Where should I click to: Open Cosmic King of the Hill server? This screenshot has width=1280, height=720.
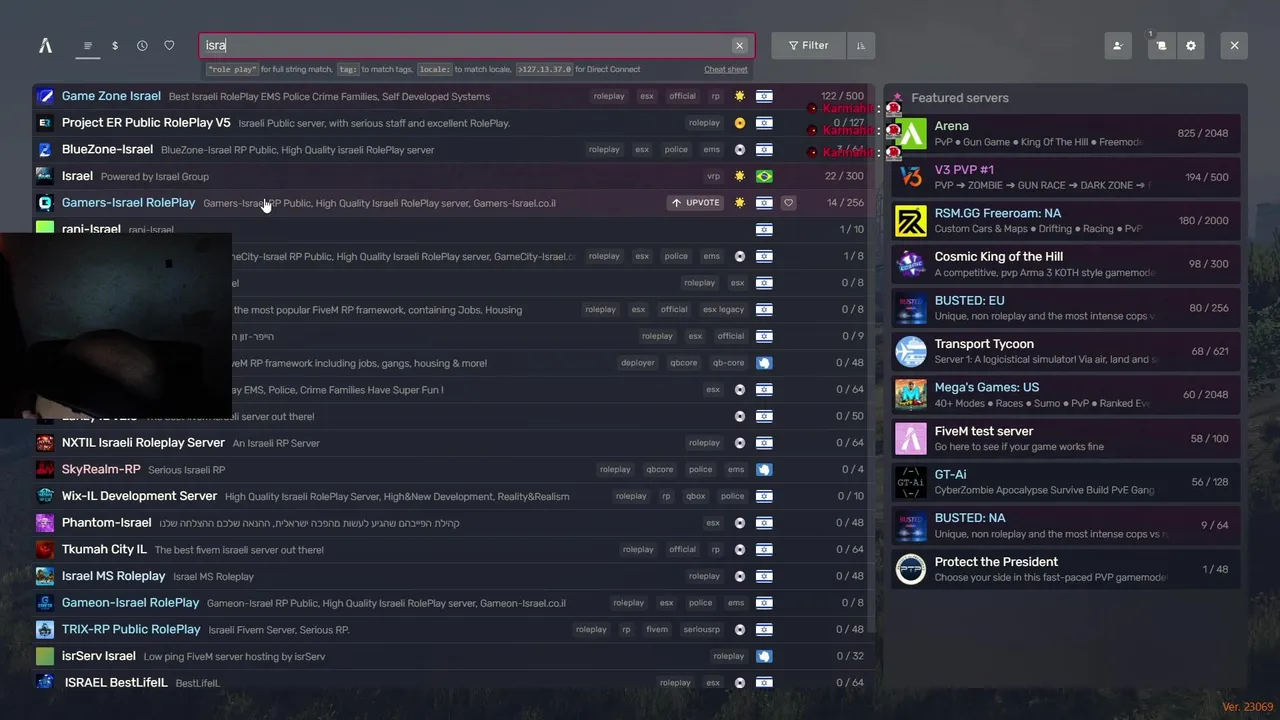coord(1066,264)
